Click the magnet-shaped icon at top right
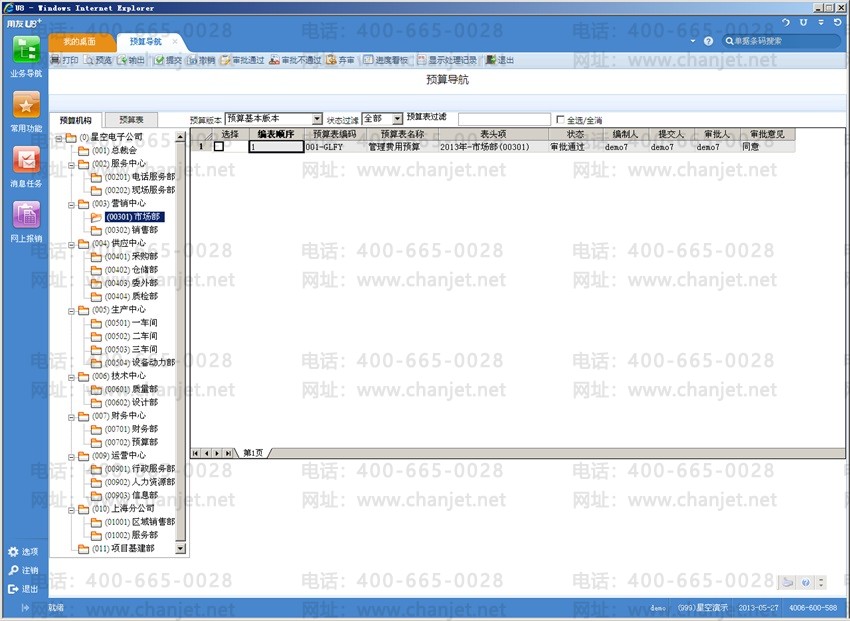Viewport: 850px width, 621px height. [803, 22]
